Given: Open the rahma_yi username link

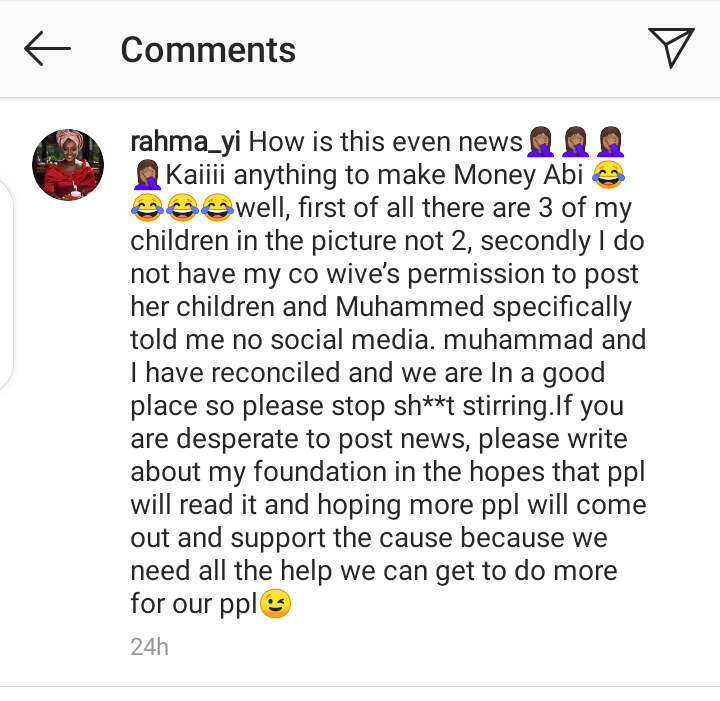Looking at the screenshot, I should point(186,141).
